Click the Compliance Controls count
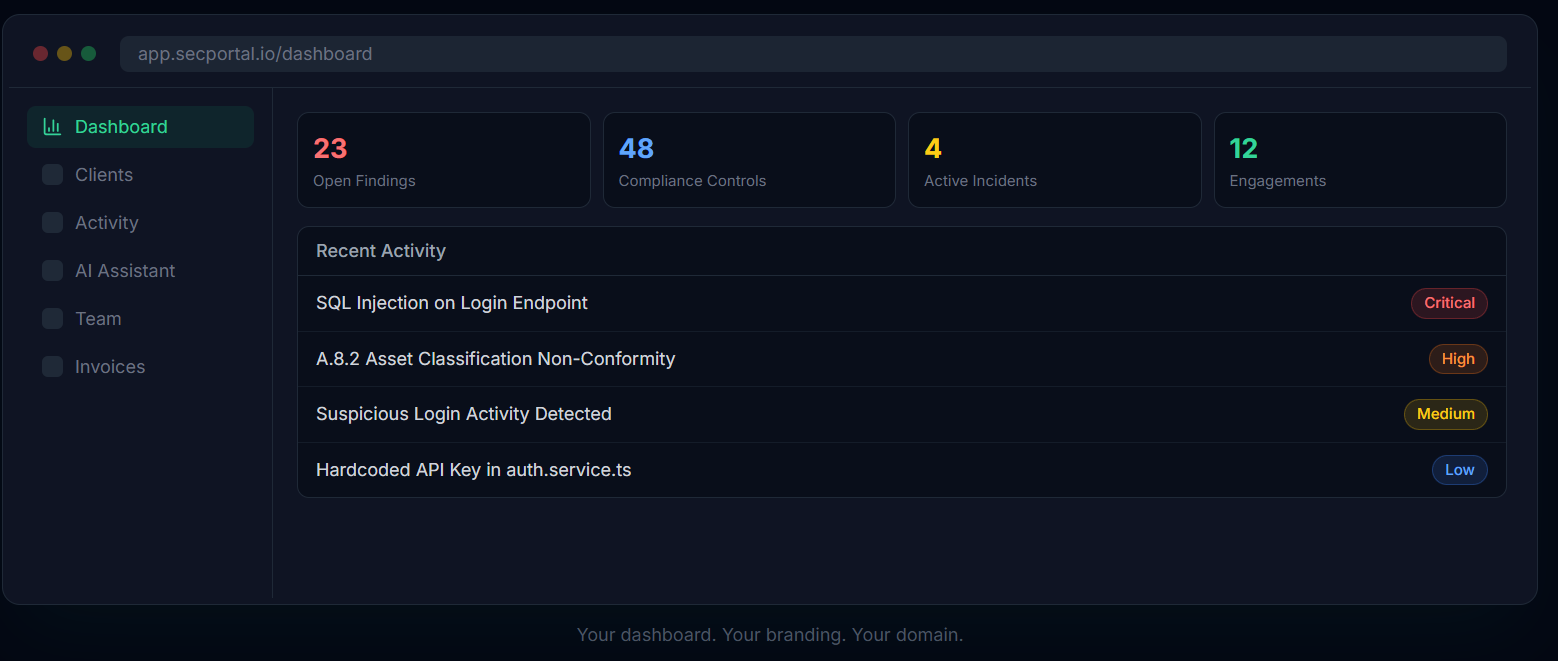This screenshot has height=661, width=1558. 636,147
